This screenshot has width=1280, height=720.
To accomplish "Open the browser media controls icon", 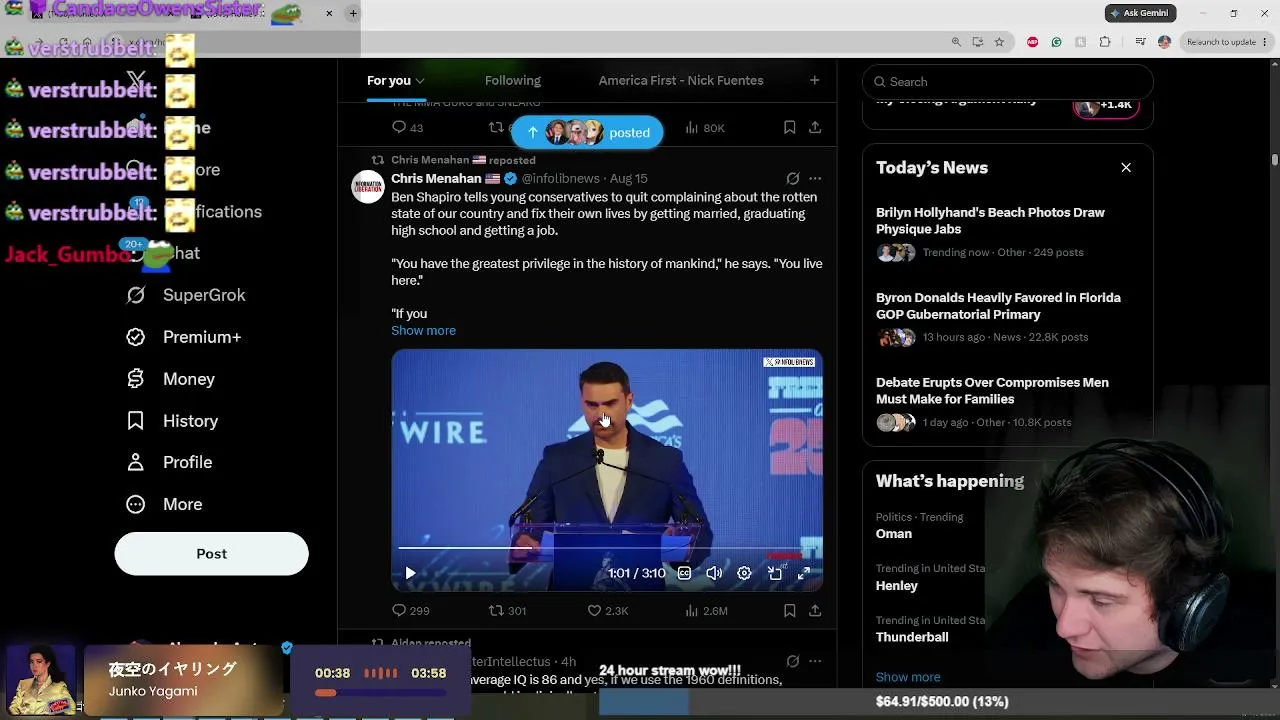I will tap(1140, 42).
